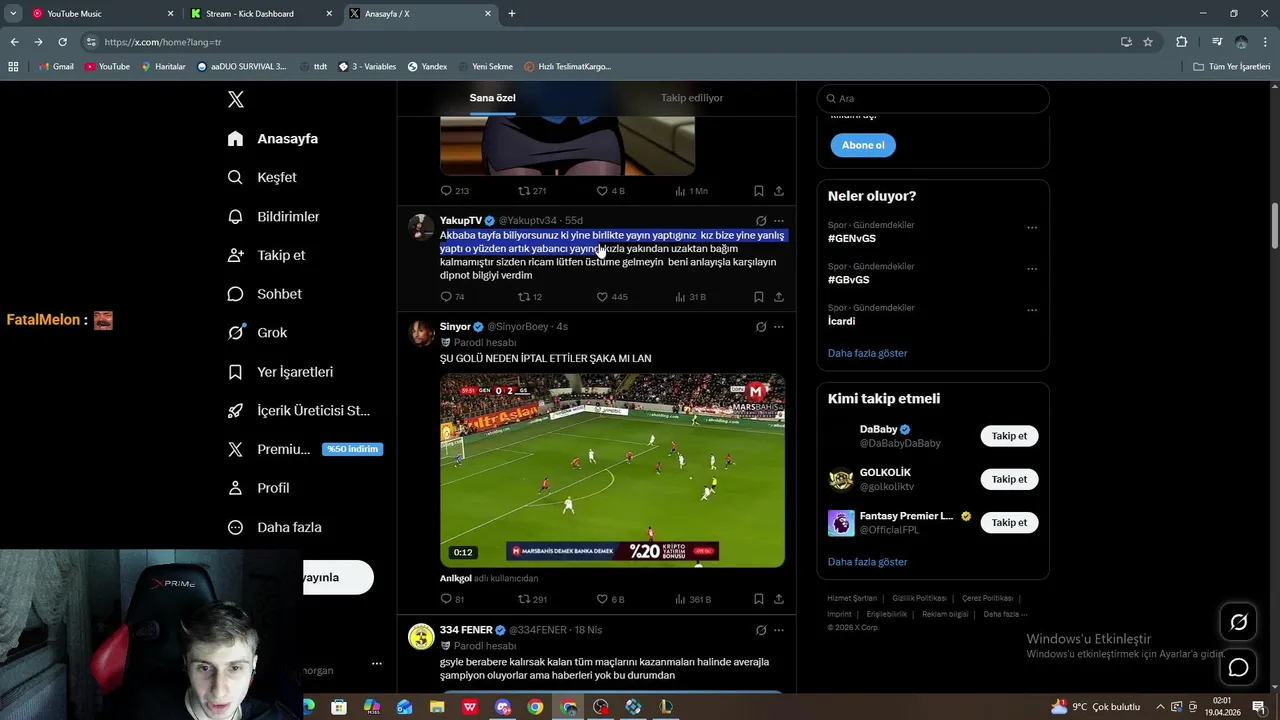Open more options for İcardi trend

1032,310
